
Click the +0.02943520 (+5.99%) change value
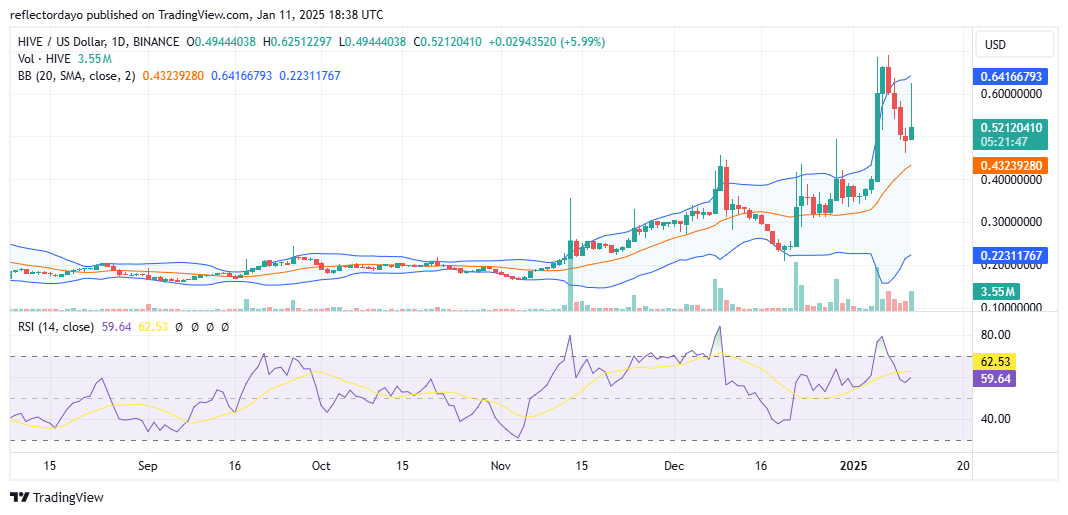pos(546,42)
